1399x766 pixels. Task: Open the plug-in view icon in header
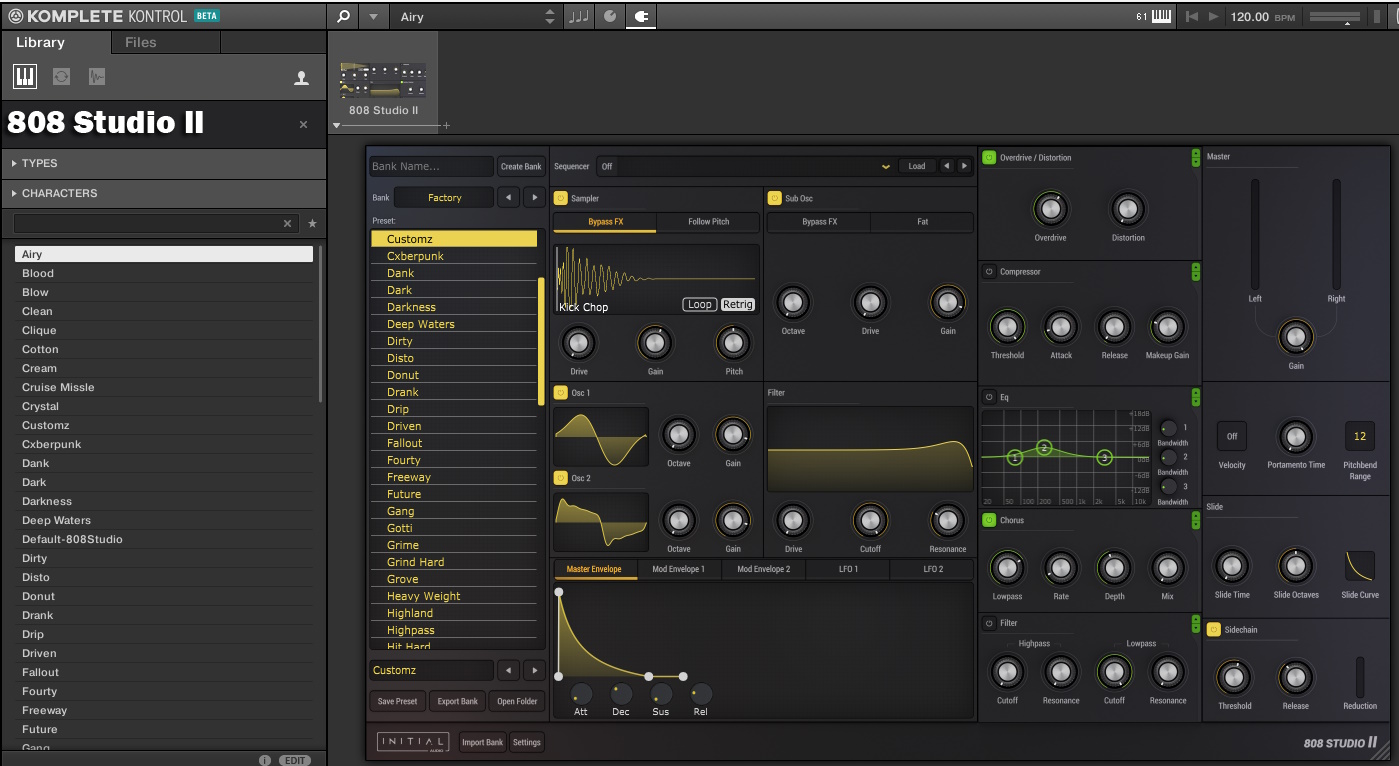[641, 17]
